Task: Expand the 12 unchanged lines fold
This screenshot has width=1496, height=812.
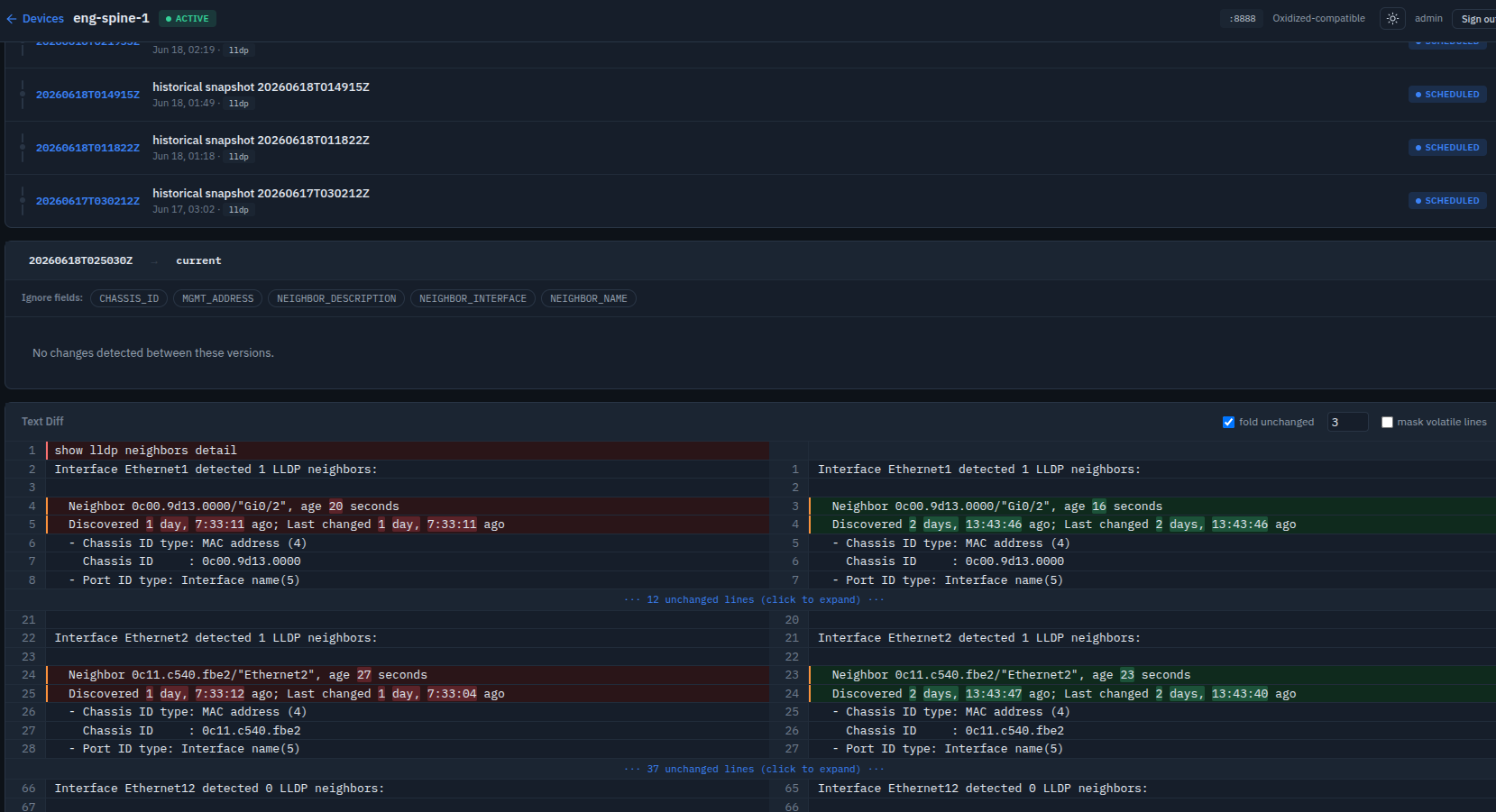Action: pos(754,599)
